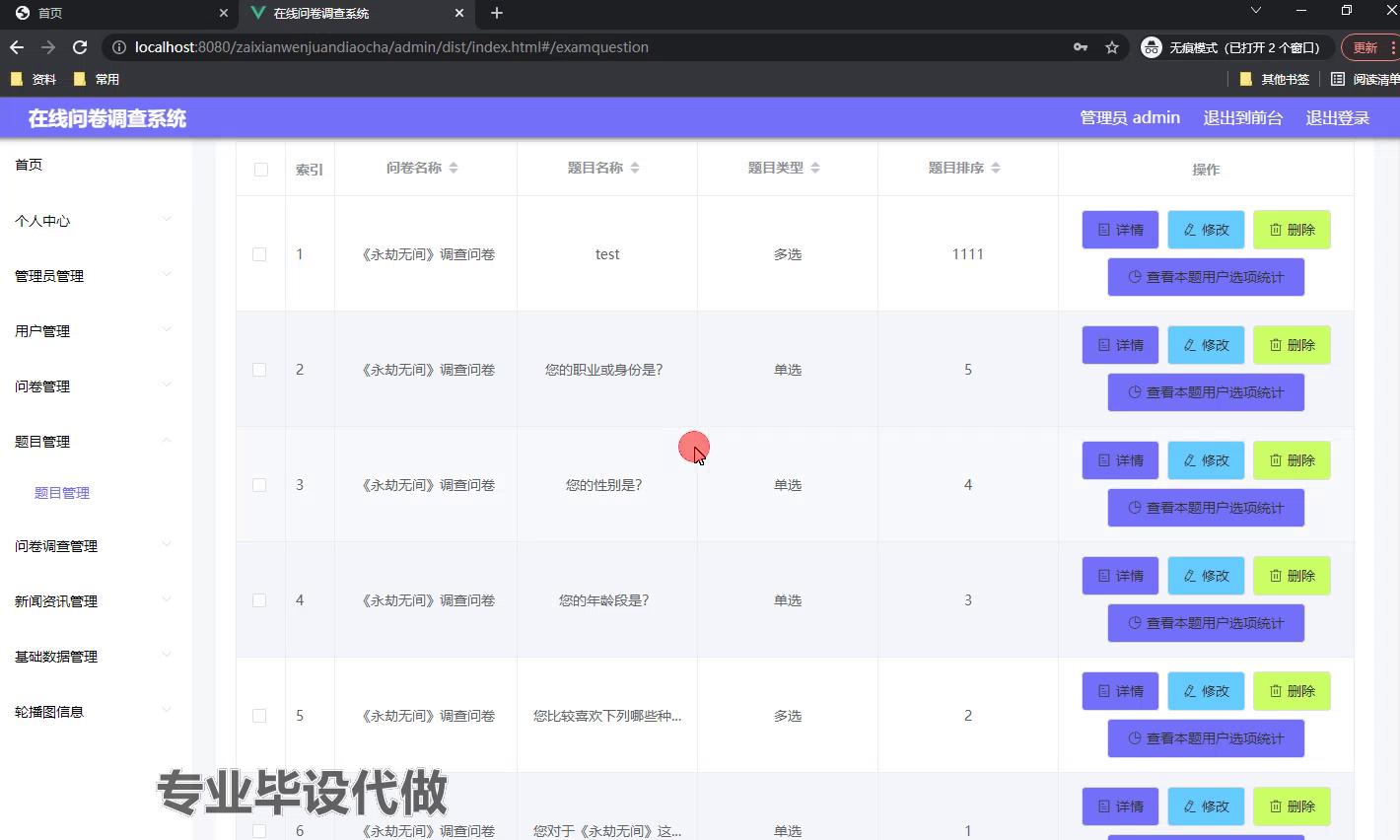This screenshot has height=840, width=1400.
Task: Collapse the 题目管理 parent menu
Action: 94,442
